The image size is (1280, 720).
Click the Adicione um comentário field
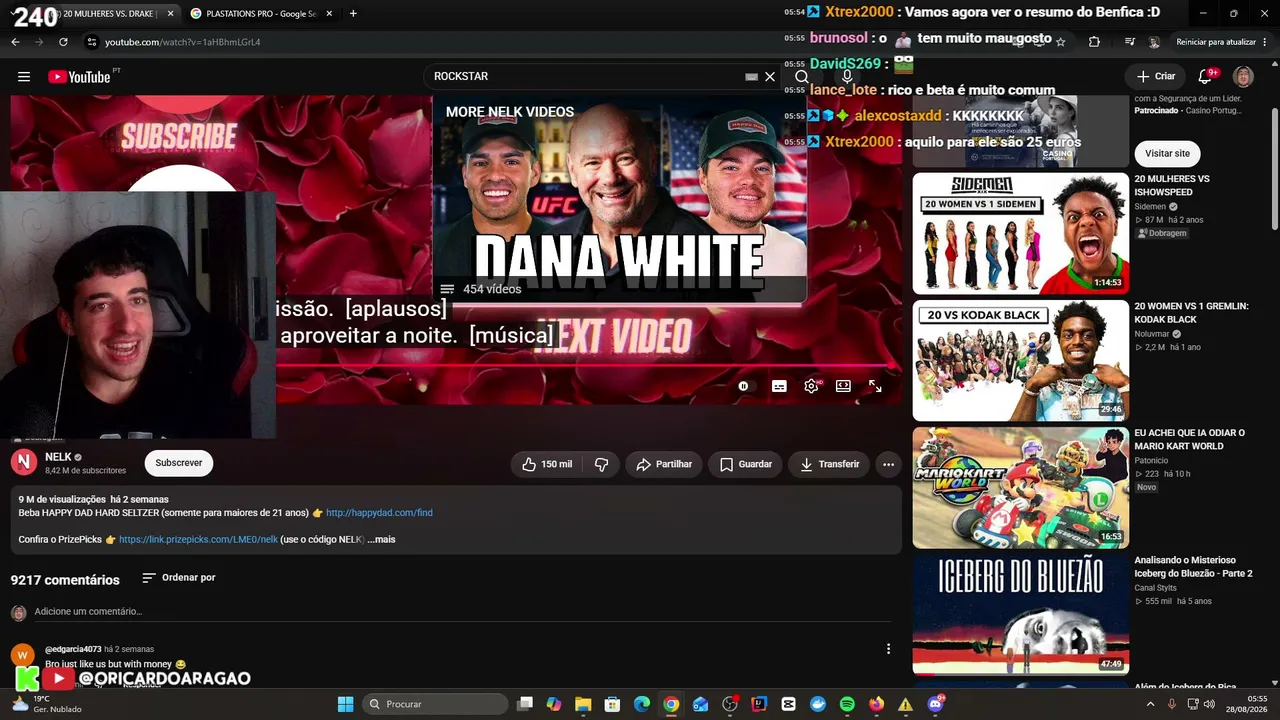click(x=460, y=612)
